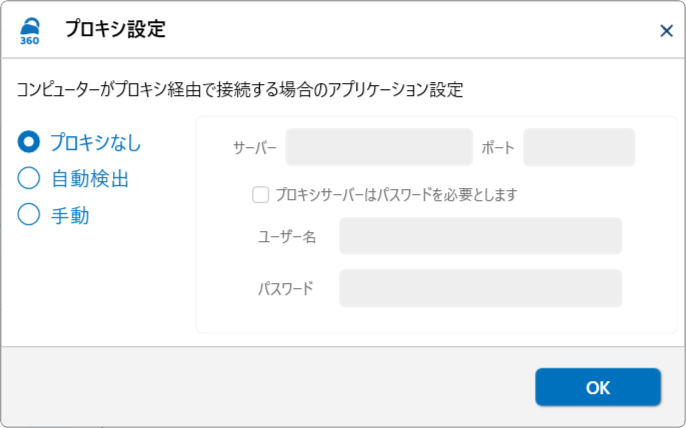
Task: Close the プロキシ設定 dialog
Action: (x=666, y=31)
